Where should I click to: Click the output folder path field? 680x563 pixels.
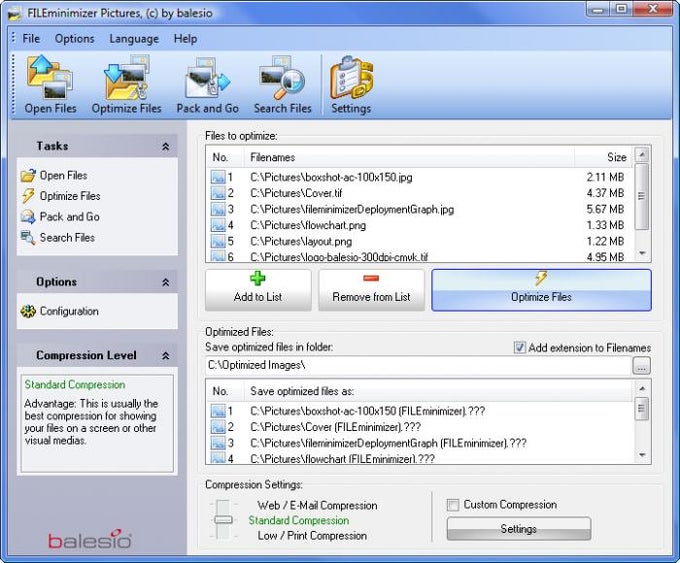click(x=418, y=365)
